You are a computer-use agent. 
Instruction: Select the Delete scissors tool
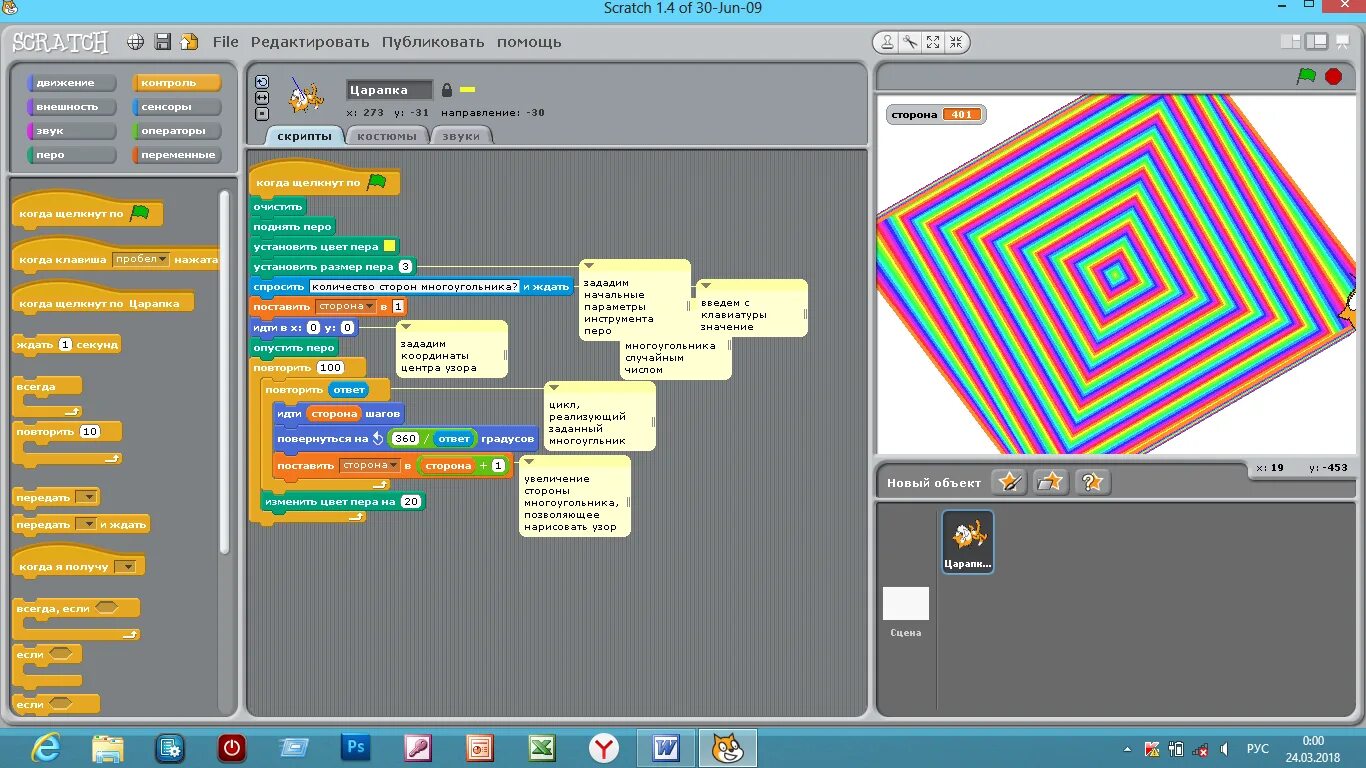pos(910,42)
